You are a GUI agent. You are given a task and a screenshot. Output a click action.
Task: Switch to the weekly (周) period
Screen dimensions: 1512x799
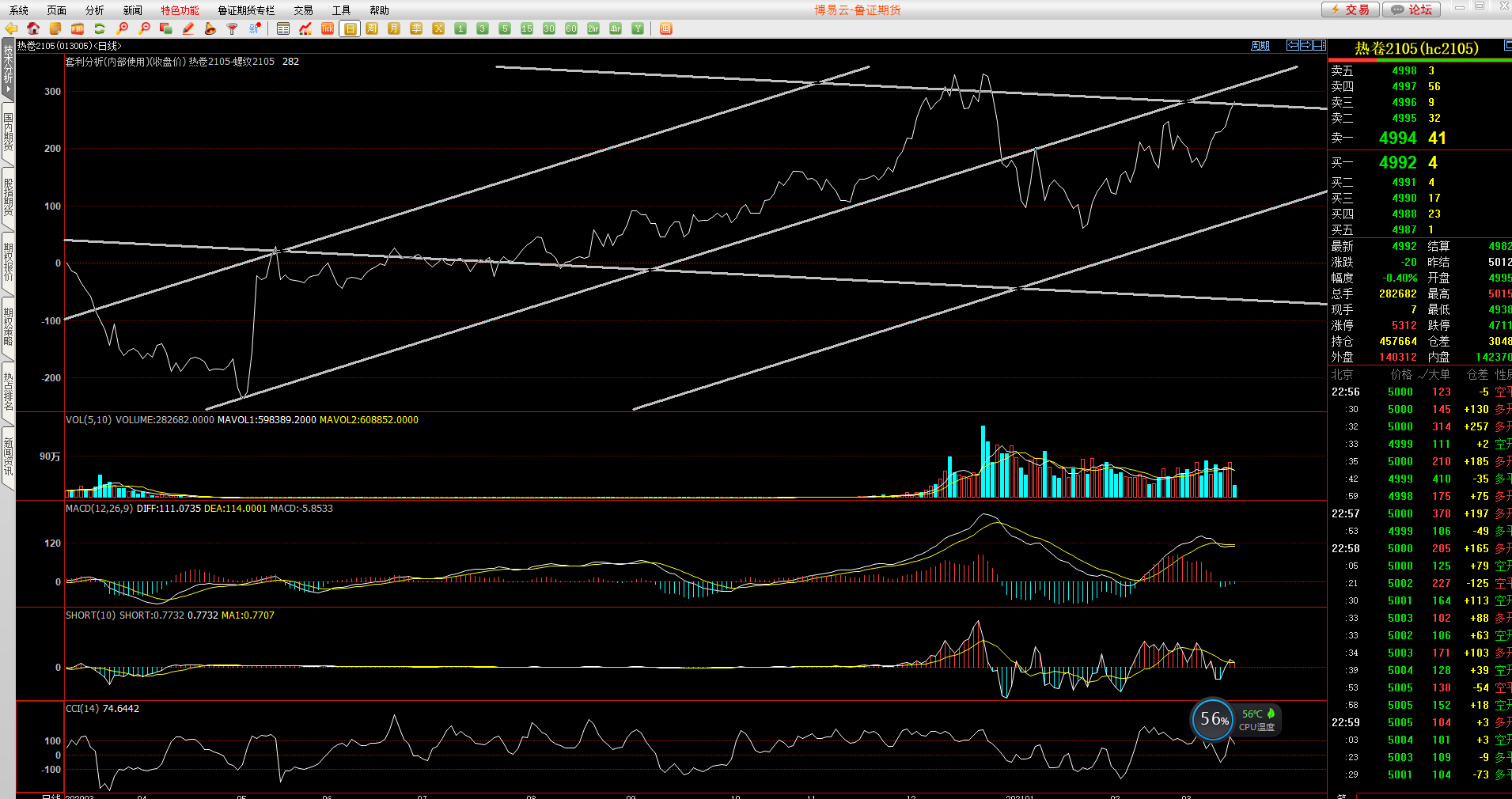tap(372, 28)
